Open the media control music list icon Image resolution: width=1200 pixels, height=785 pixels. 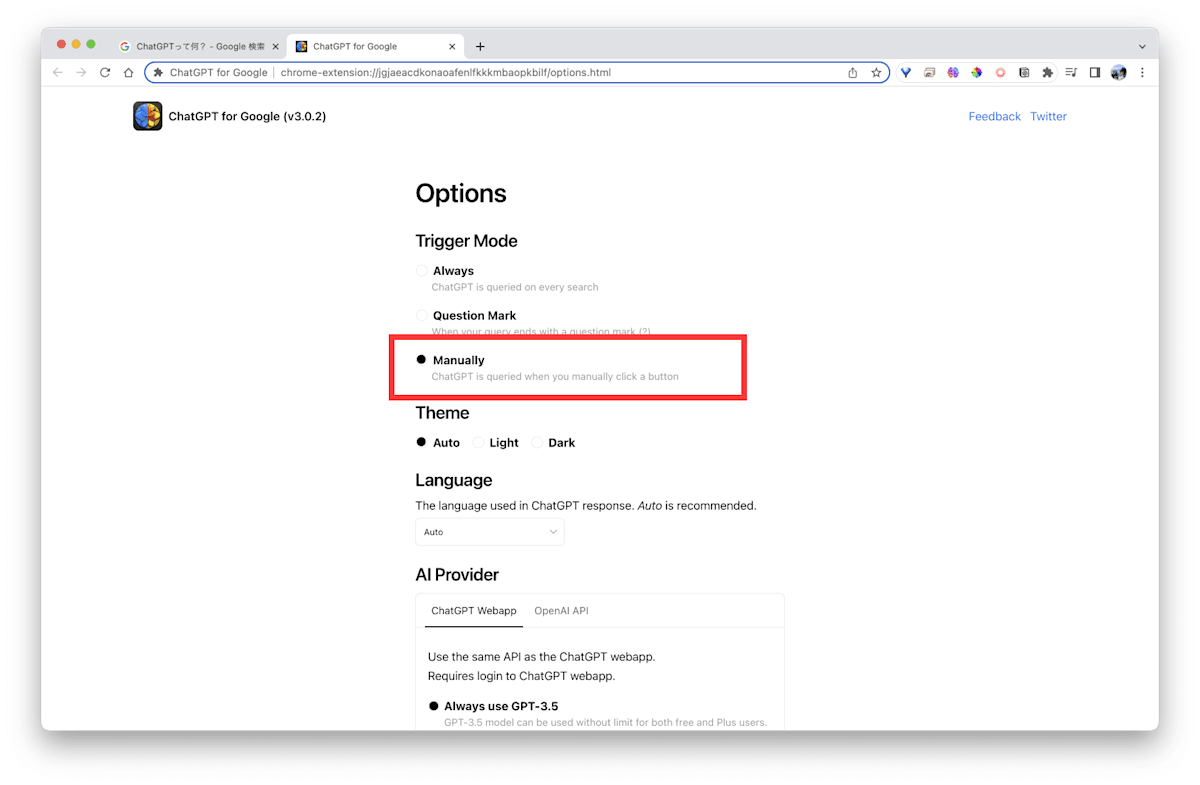click(1071, 73)
